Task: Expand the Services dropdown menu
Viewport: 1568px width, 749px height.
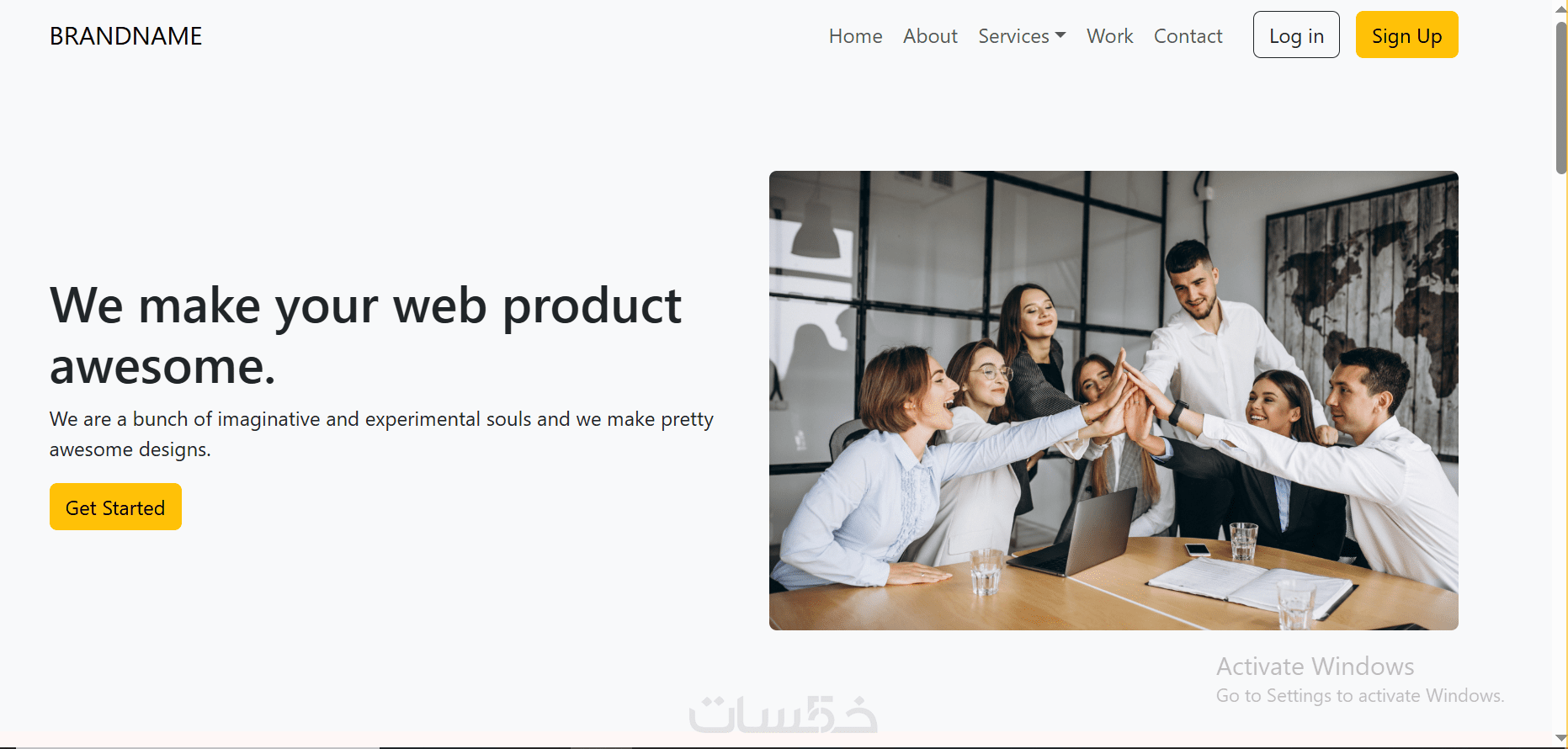Action: coord(1022,36)
